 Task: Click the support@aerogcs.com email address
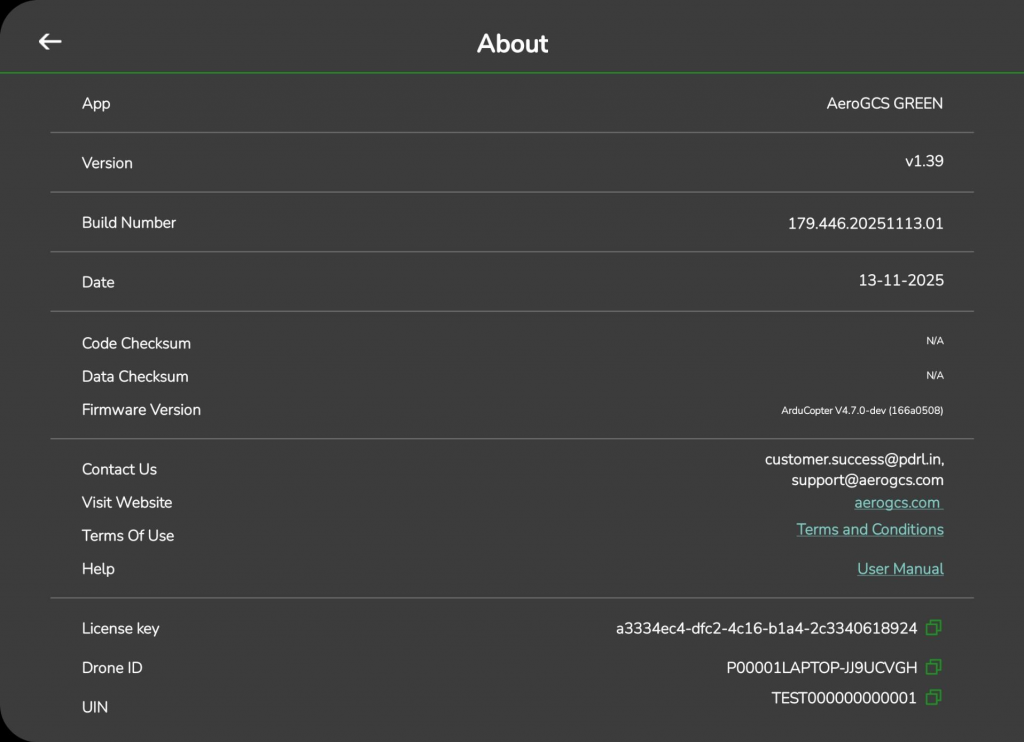(x=867, y=480)
